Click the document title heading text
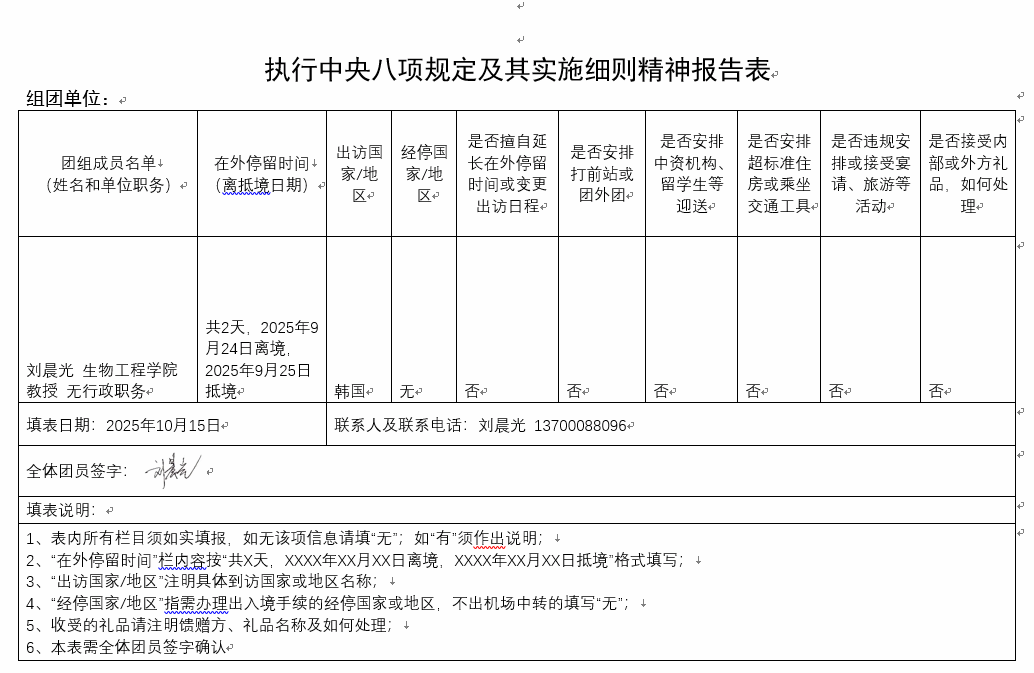1034x673 pixels. point(517,70)
